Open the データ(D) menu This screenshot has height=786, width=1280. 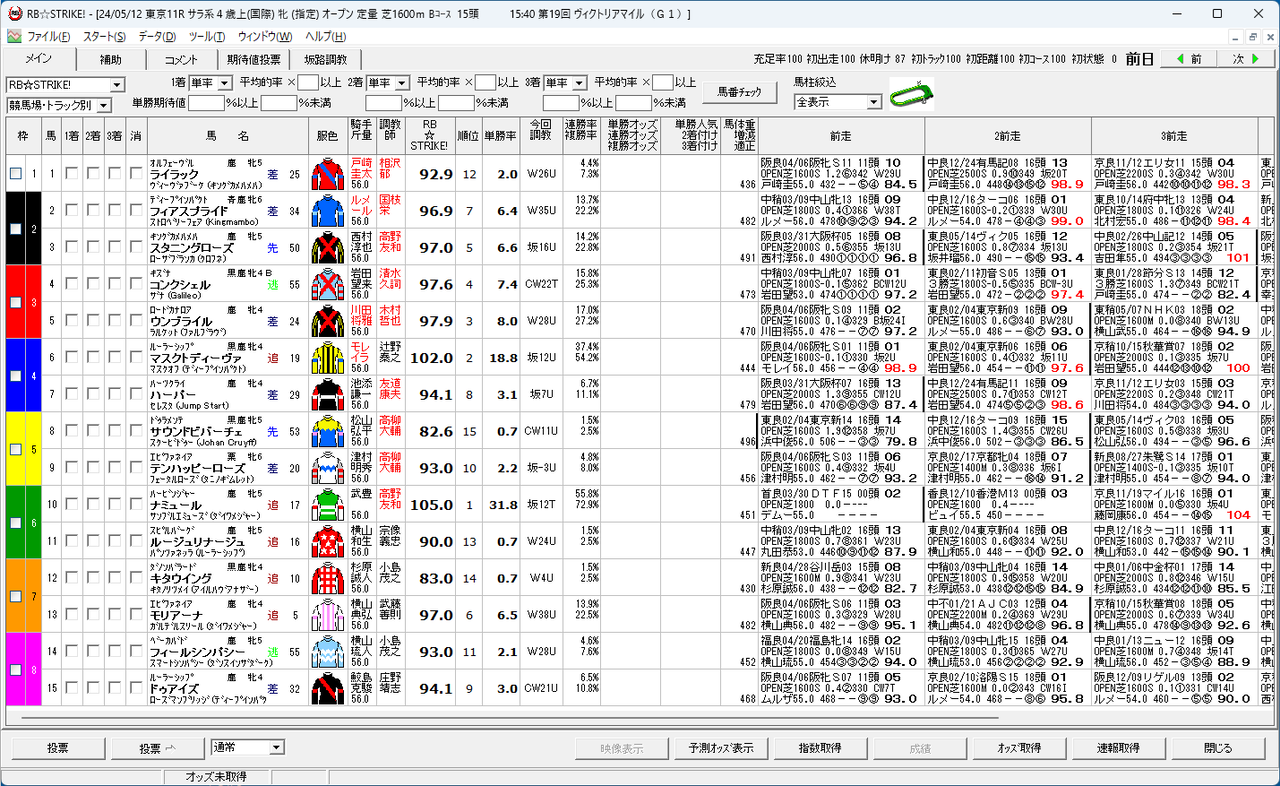[x=157, y=37]
